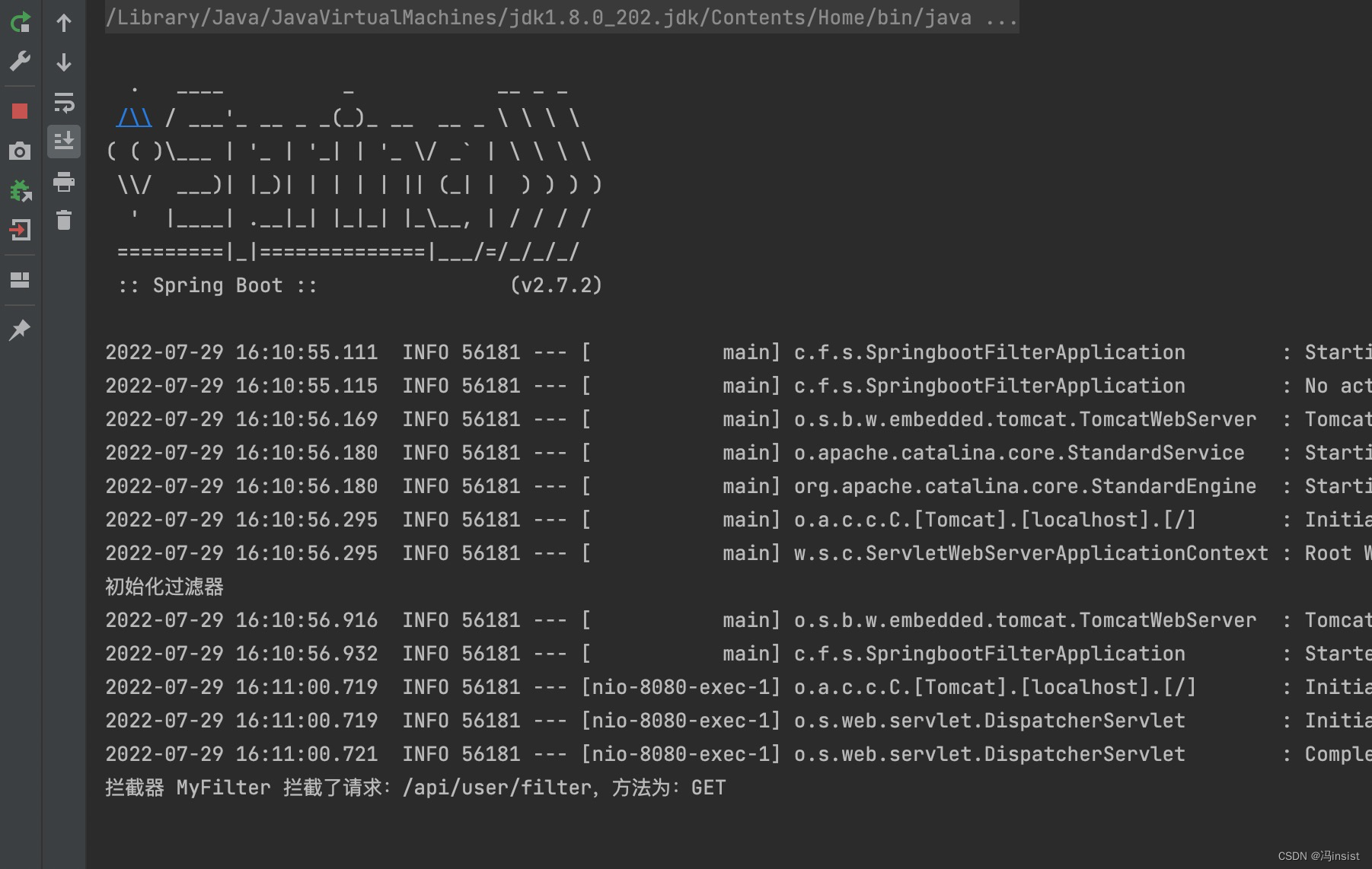Clear all console output with trash icon
This screenshot has height=869, width=1372.
click(64, 220)
